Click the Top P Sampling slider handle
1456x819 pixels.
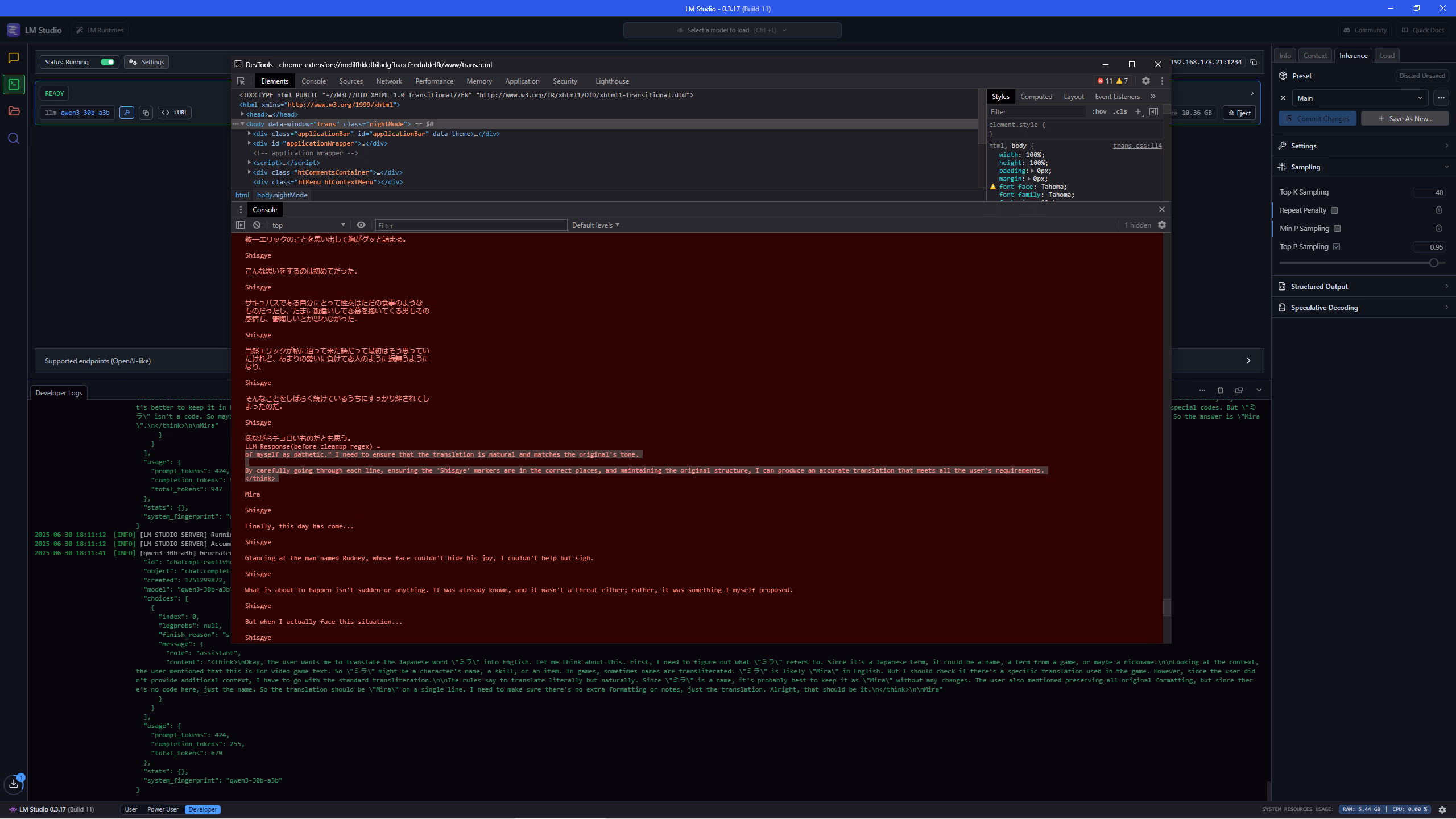pyautogui.click(x=1434, y=263)
